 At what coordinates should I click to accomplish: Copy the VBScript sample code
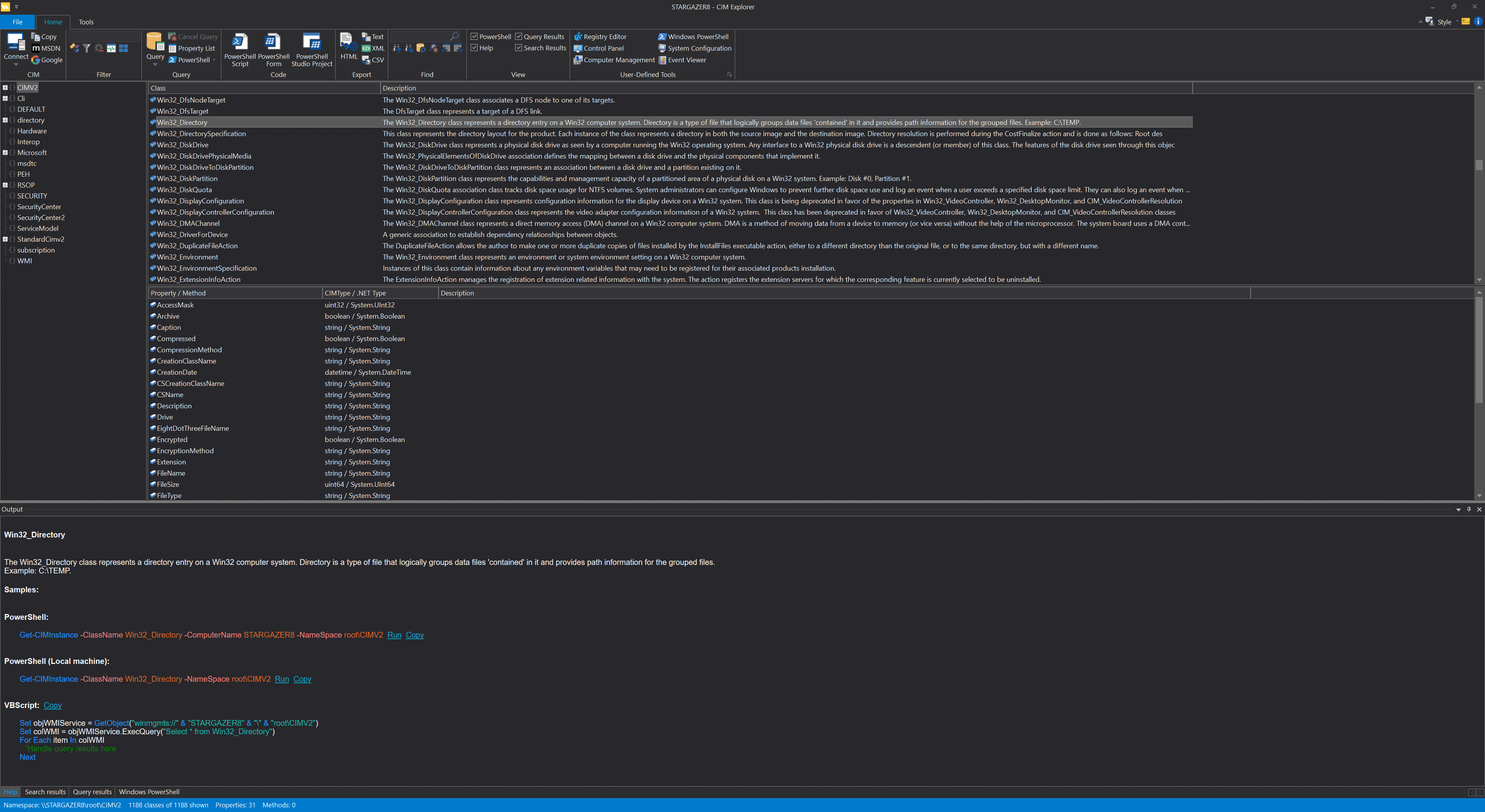click(x=53, y=705)
